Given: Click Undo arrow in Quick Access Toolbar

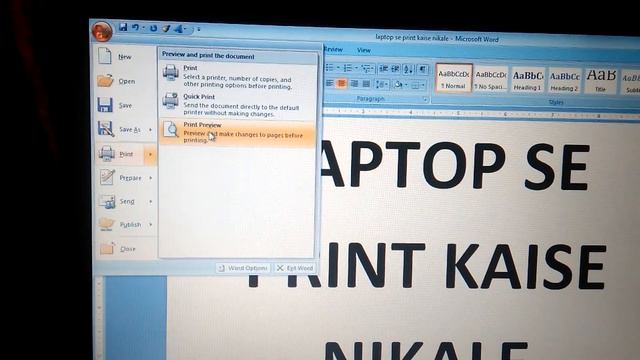Looking at the screenshot, I should click(136, 27).
